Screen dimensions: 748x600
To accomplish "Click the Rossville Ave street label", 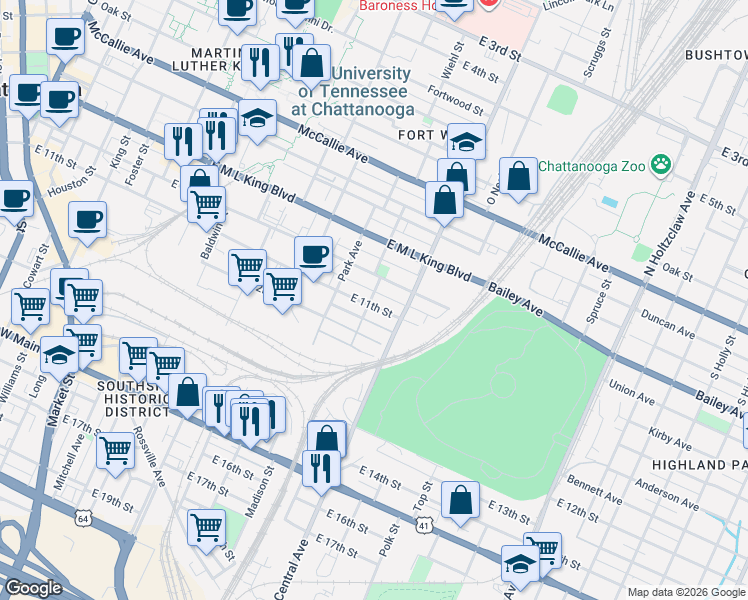I will coord(148,456).
